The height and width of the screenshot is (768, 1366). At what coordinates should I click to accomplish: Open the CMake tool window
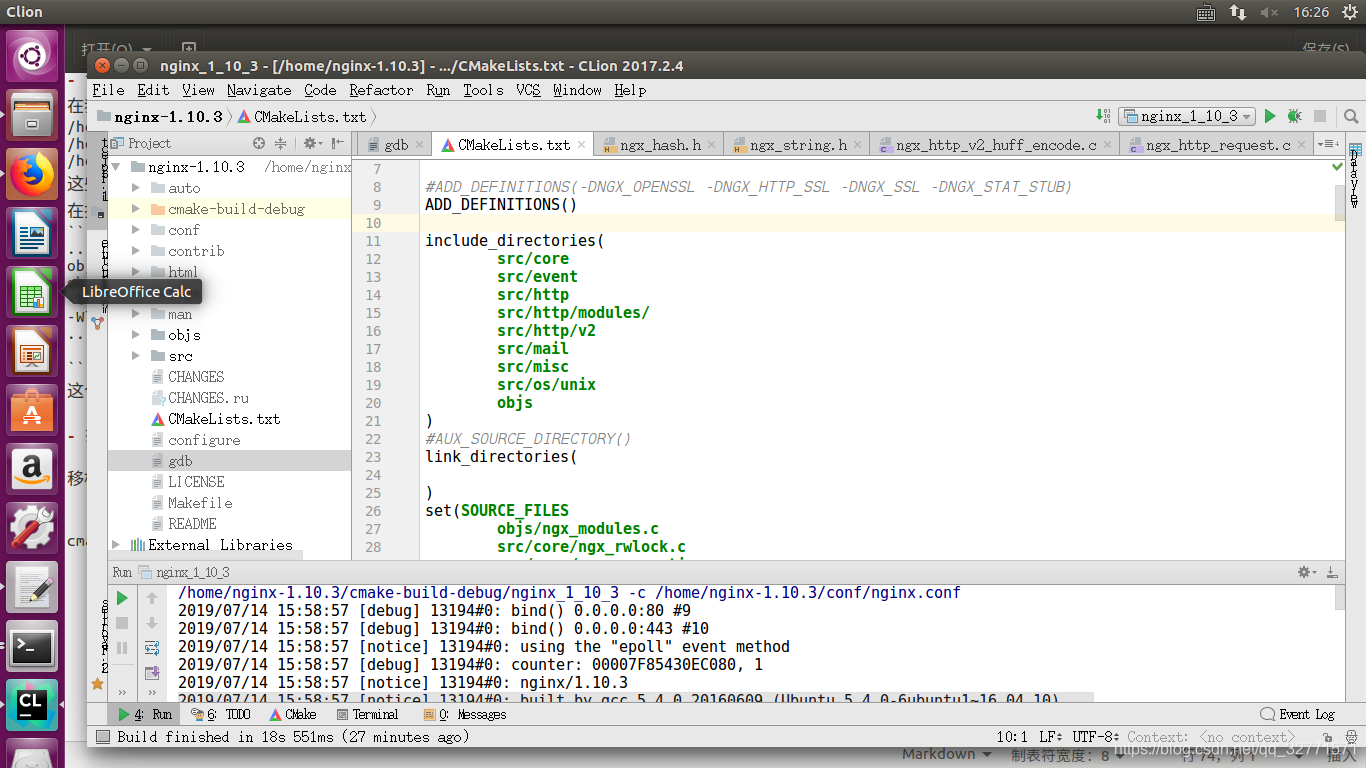click(293, 715)
